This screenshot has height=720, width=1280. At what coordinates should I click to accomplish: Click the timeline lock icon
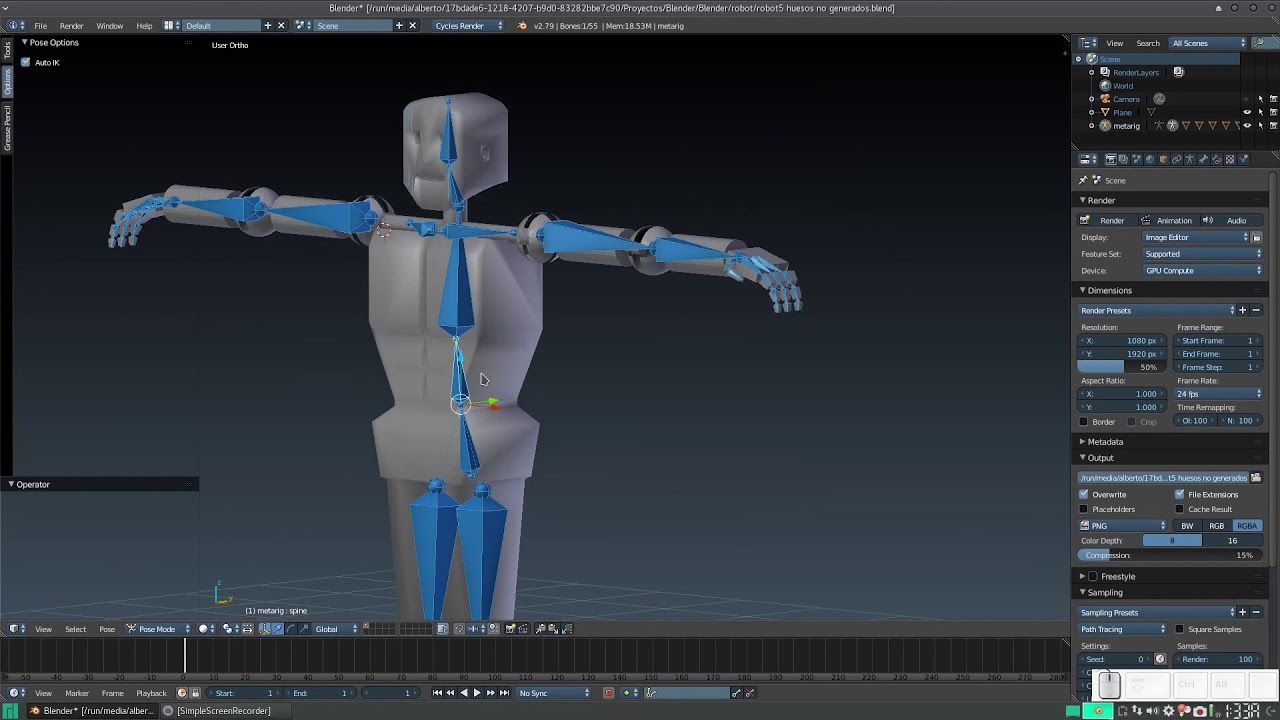[195, 693]
